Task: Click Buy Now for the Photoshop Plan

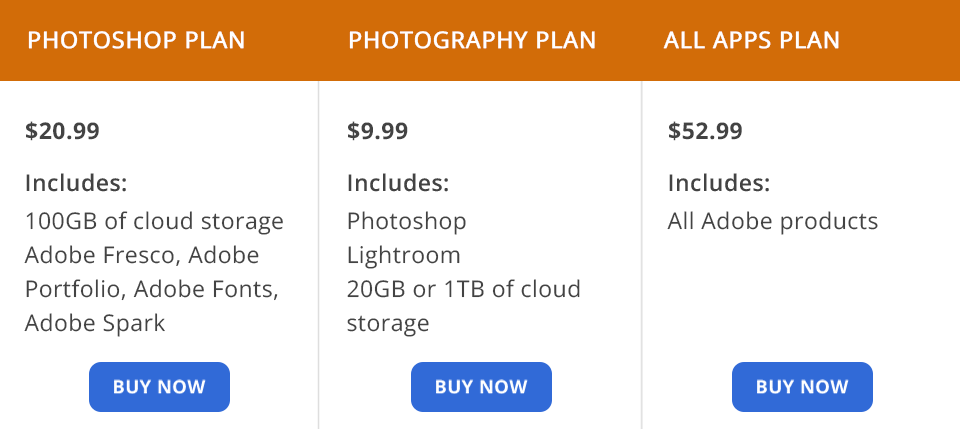Action: tap(159, 387)
